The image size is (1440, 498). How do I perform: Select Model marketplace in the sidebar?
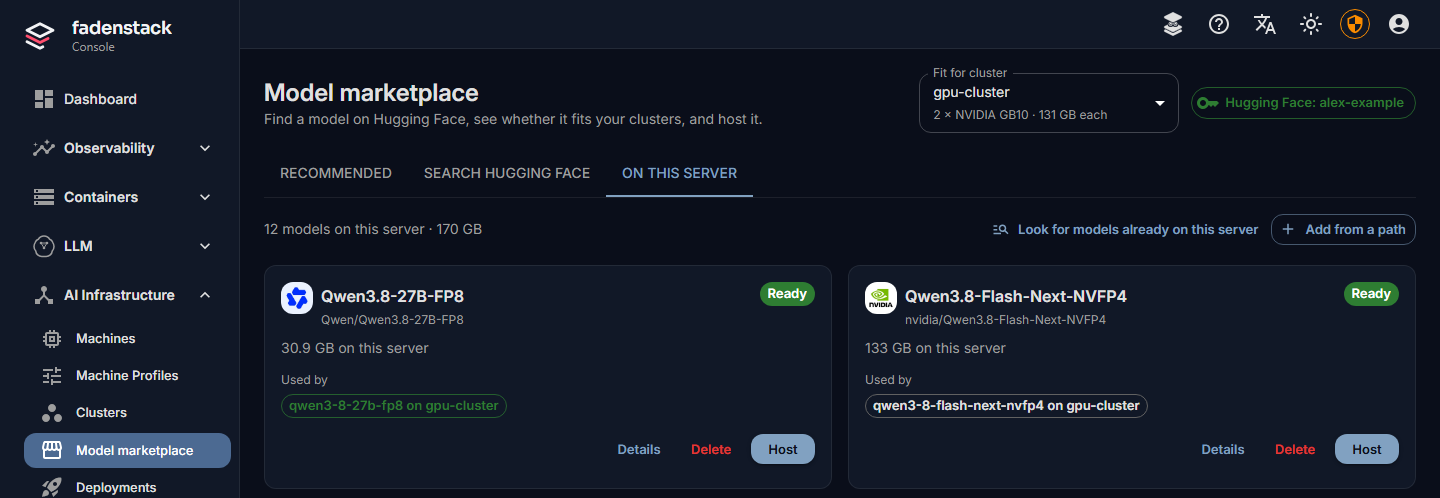127,451
